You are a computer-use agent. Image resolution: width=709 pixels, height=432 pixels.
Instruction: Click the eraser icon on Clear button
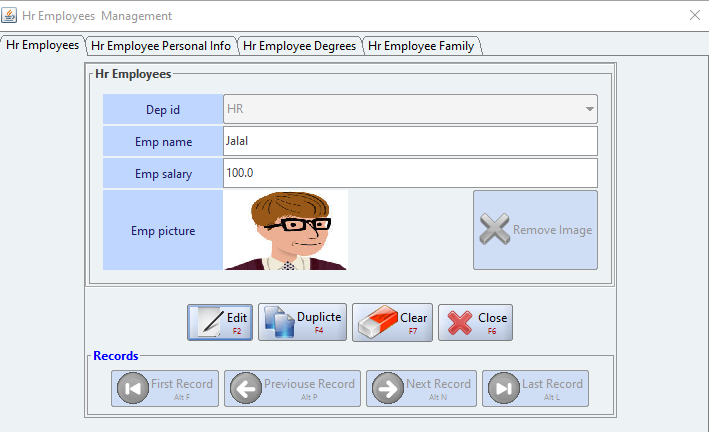click(x=375, y=322)
